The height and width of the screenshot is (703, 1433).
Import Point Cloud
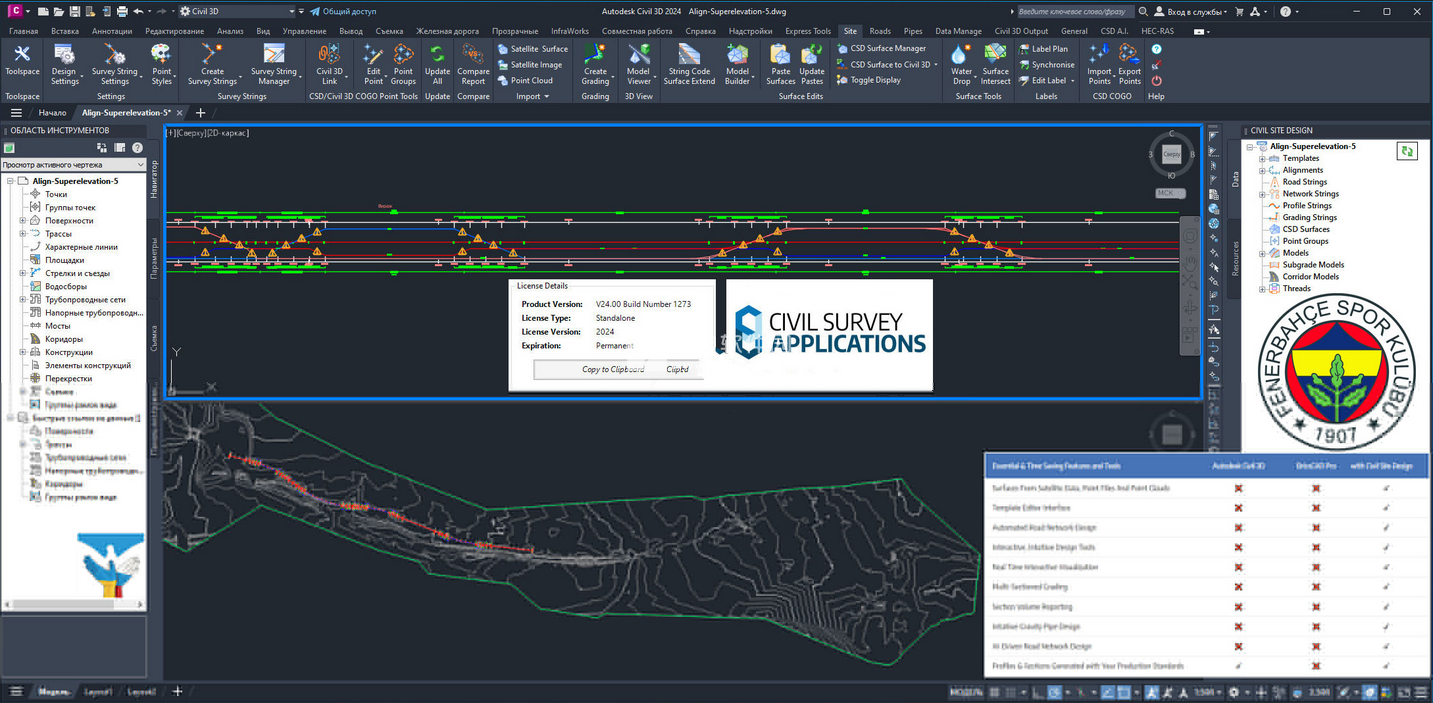click(x=525, y=80)
